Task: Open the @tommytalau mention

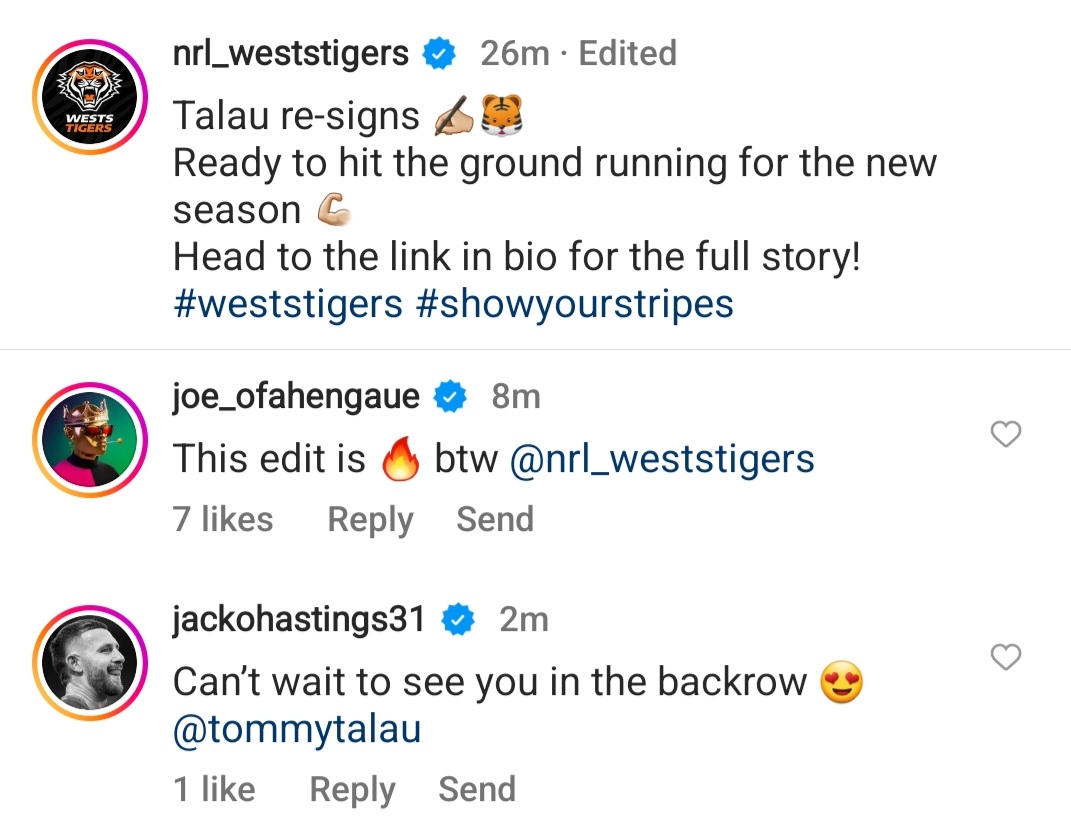Action: [295, 730]
